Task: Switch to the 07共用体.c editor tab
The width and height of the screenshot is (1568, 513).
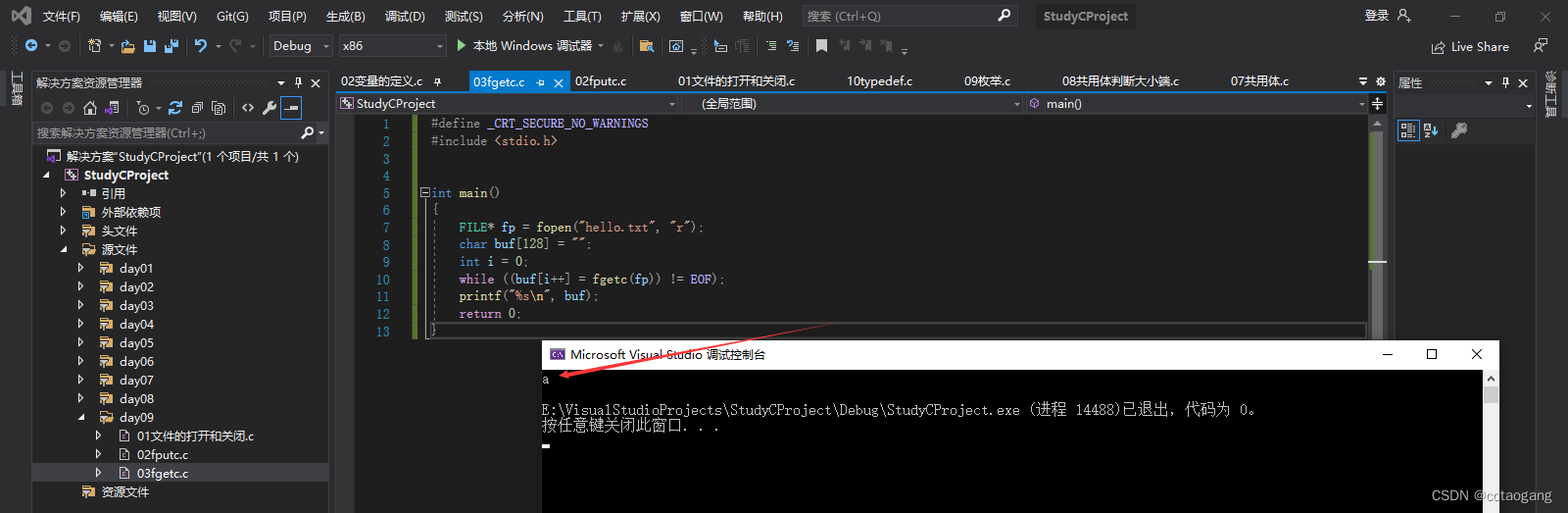Action: coord(1259,81)
